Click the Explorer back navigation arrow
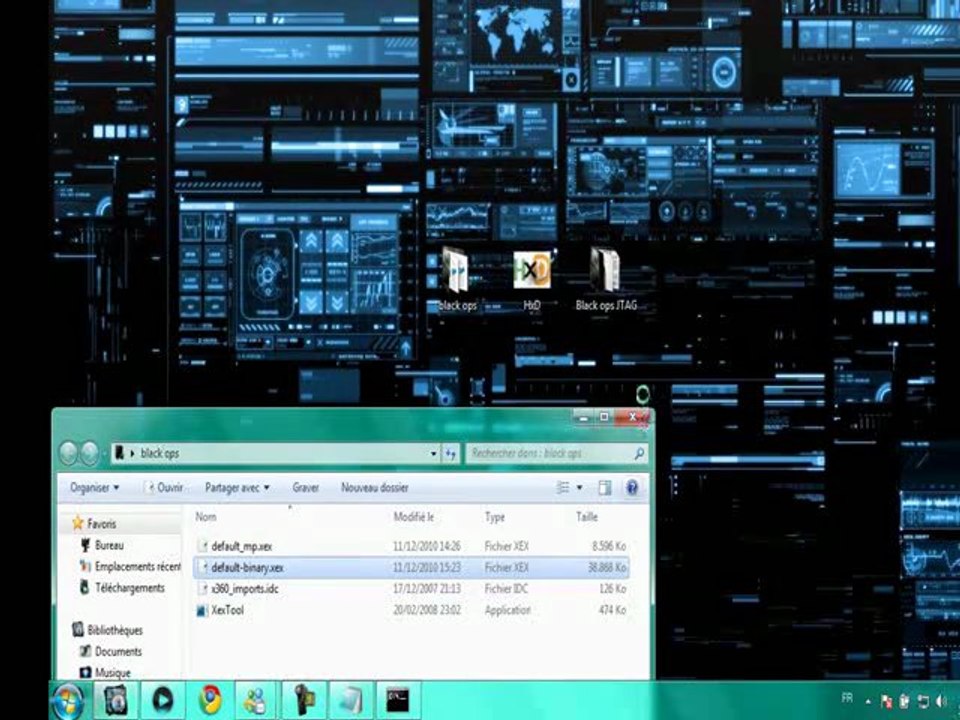960x720 pixels. click(x=69, y=454)
